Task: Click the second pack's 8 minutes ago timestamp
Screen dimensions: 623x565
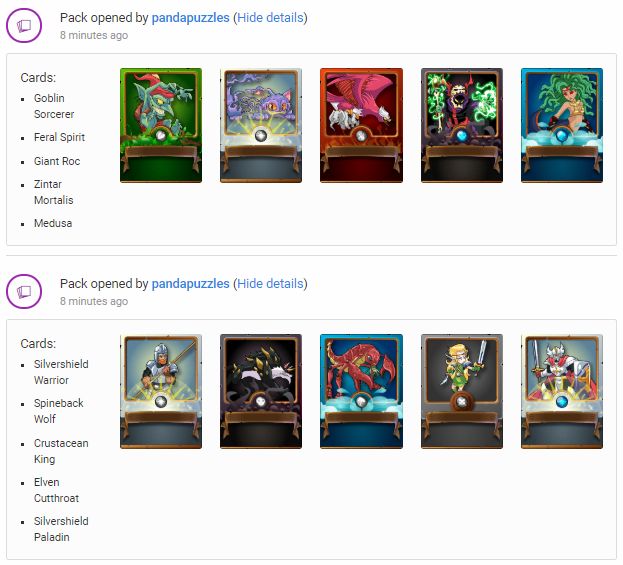Action: tap(94, 301)
